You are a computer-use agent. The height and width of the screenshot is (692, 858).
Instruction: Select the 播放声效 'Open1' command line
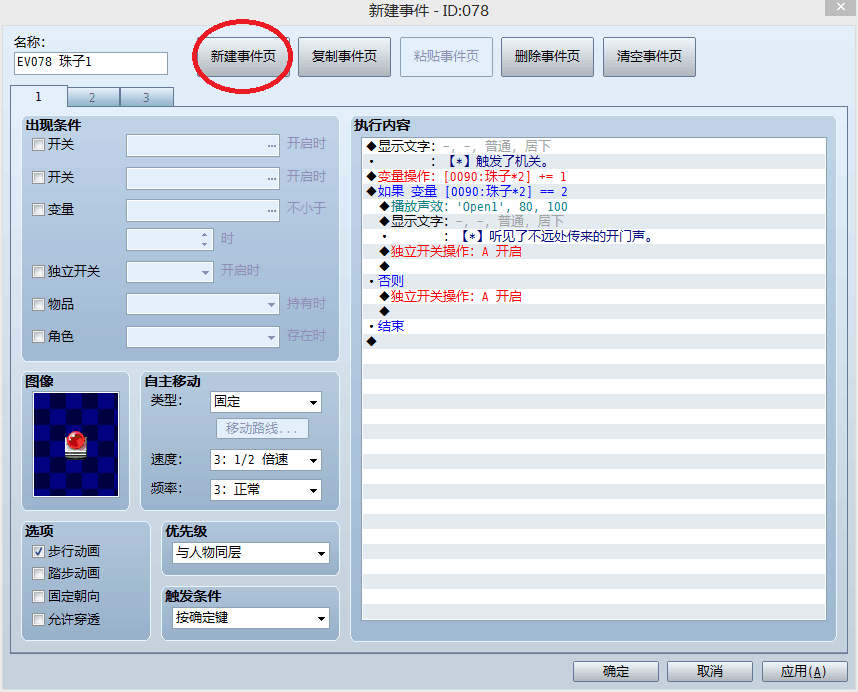click(594, 206)
